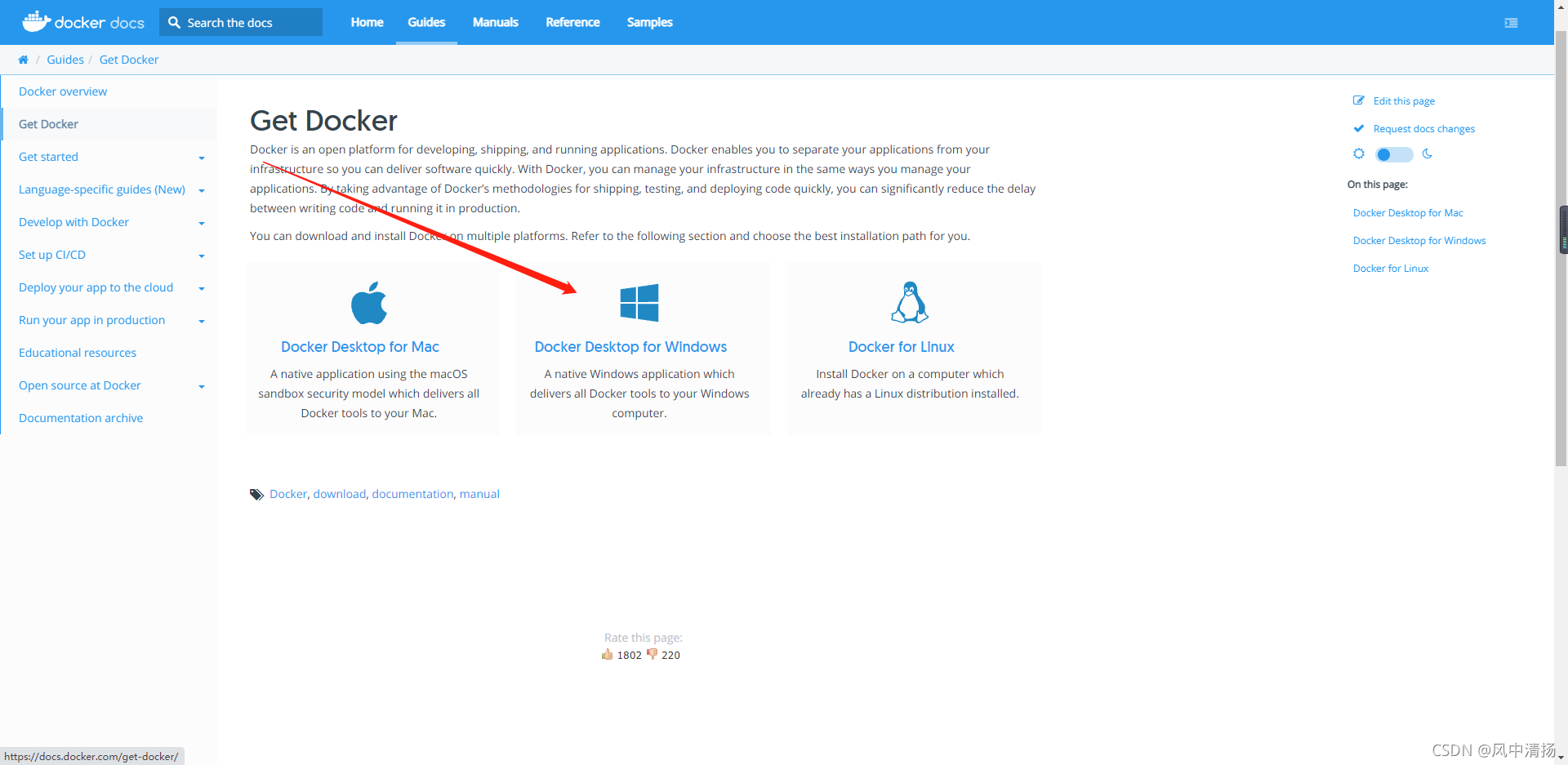Open the Samples tab
Viewport: 1568px width, 765px height.
click(x=649, y=22)
